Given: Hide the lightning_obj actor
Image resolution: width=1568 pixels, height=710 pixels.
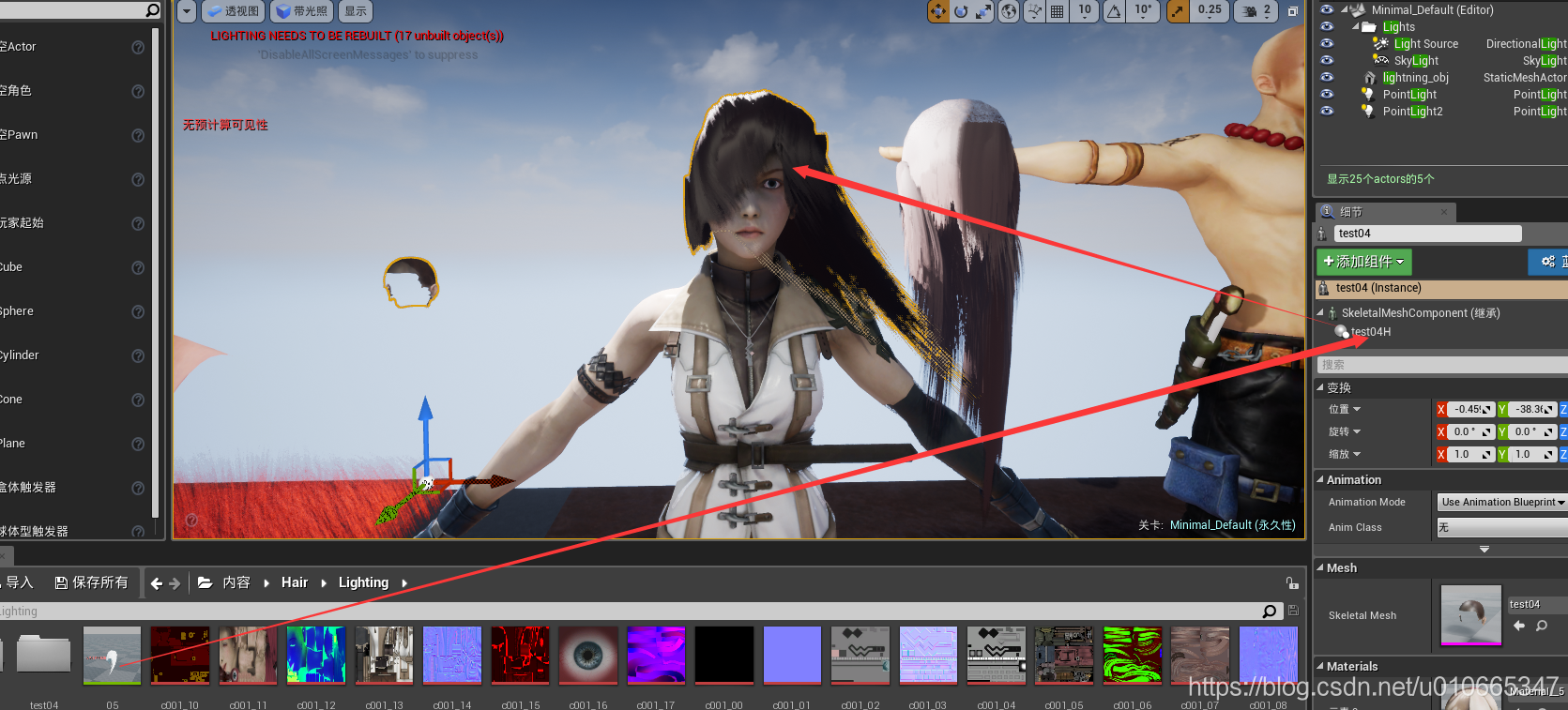Looking at the screenshot, I should coord(1327,77).
